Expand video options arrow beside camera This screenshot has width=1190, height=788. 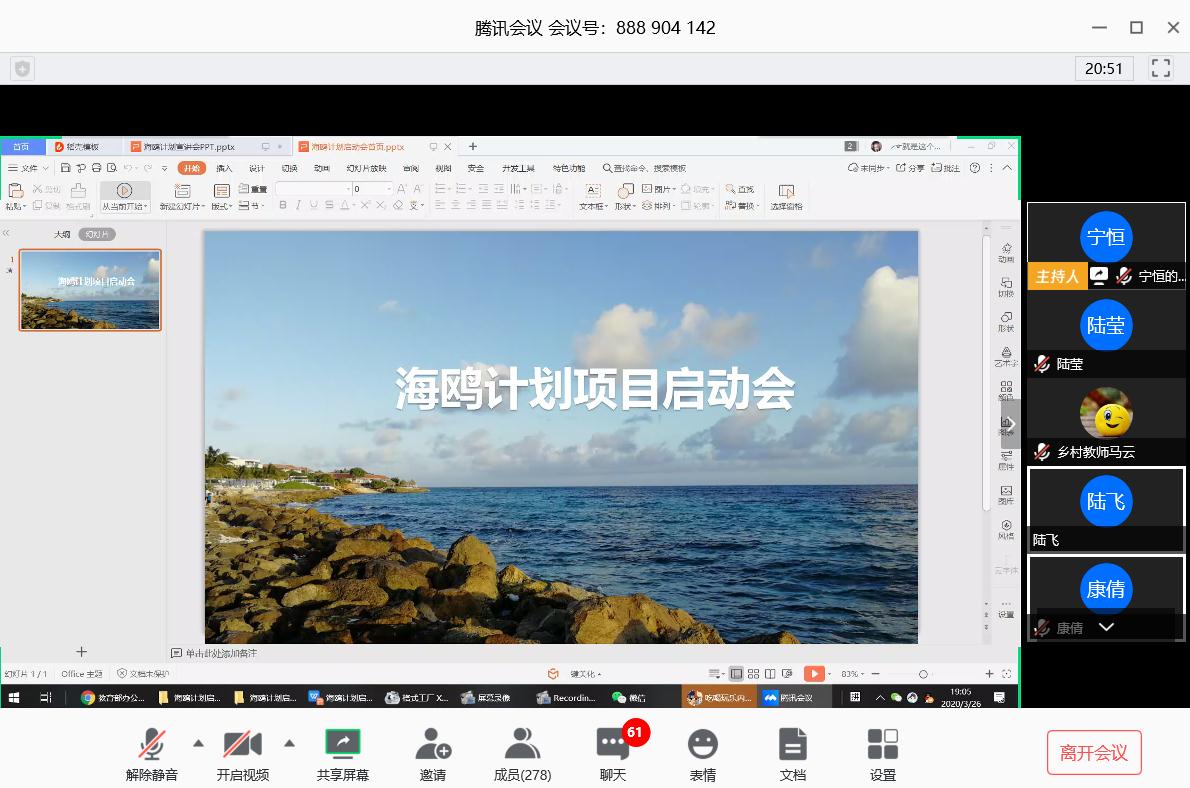pyautogui.click(x=290, y=743)
